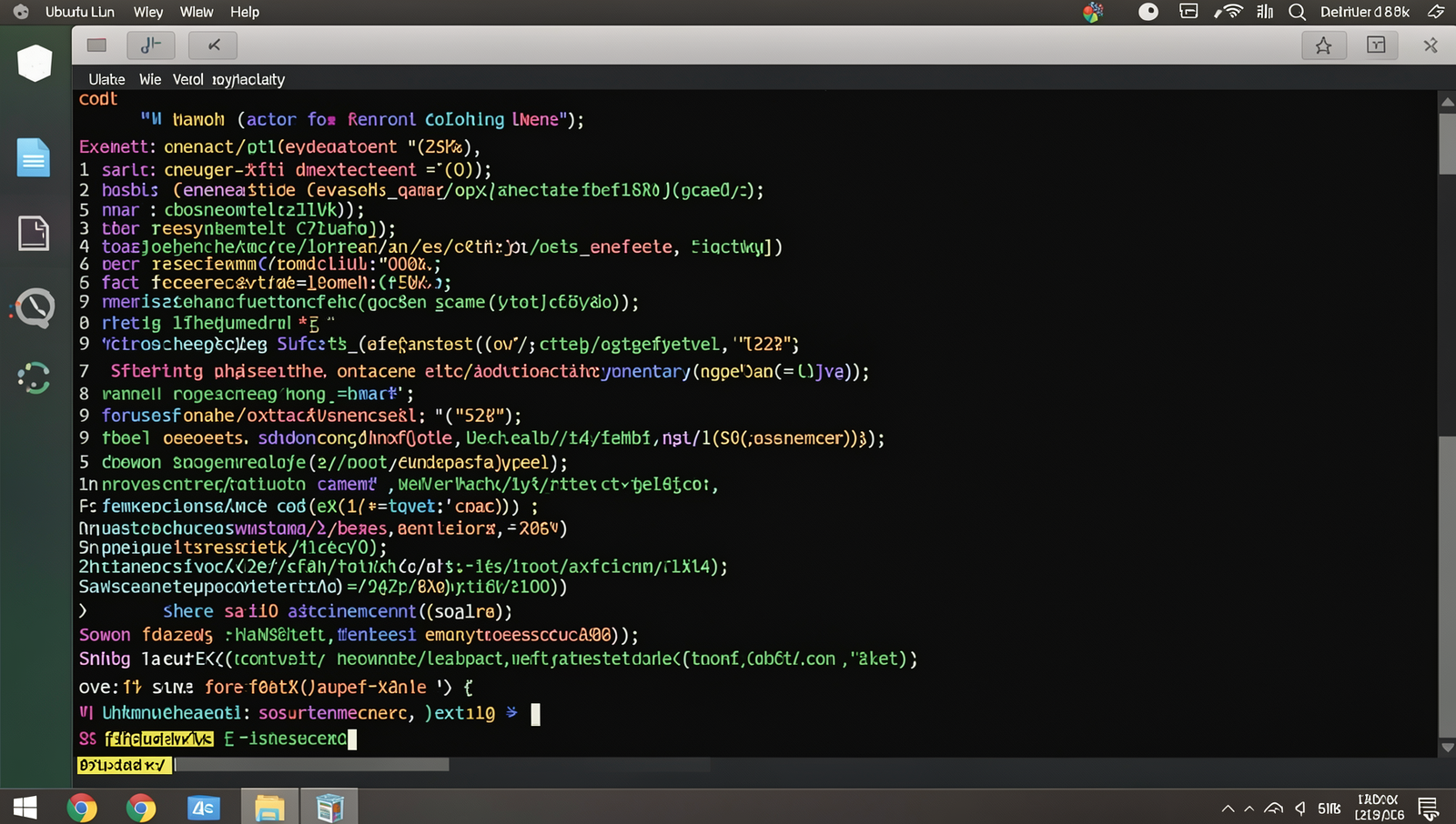Image resolution: width=1456 pixels, height=824 pixels.
Task: Click the scroll-down arrow of the terminal scrollbar
Action: coord(1448,748)
